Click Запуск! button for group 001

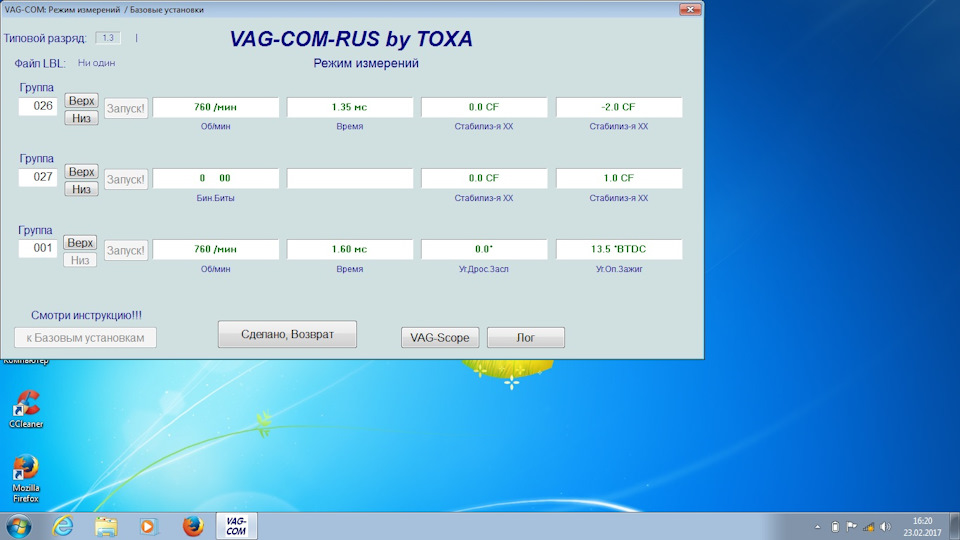coord(126,250)
